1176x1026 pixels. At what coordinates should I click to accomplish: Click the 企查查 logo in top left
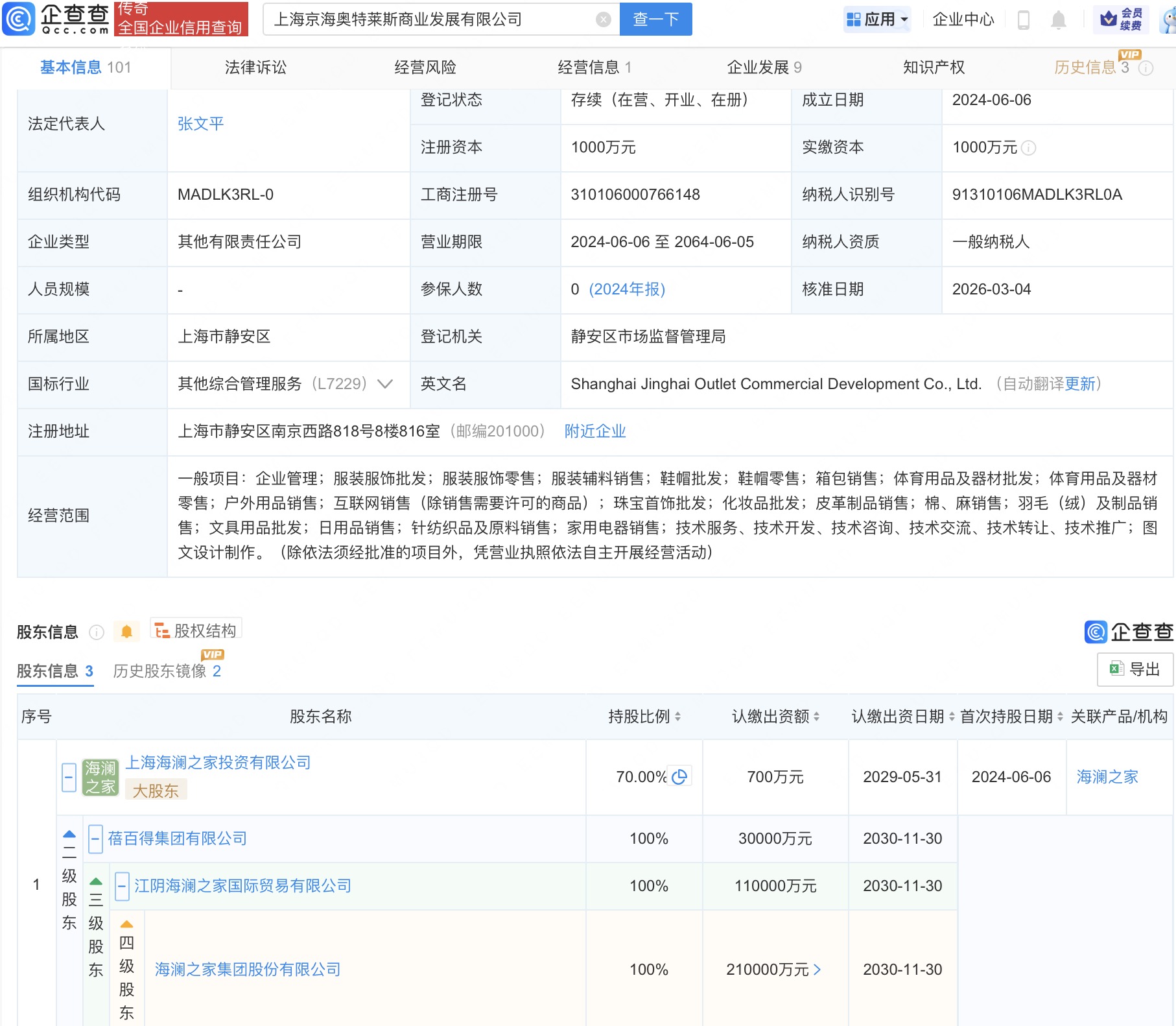(x=55, y=19)
